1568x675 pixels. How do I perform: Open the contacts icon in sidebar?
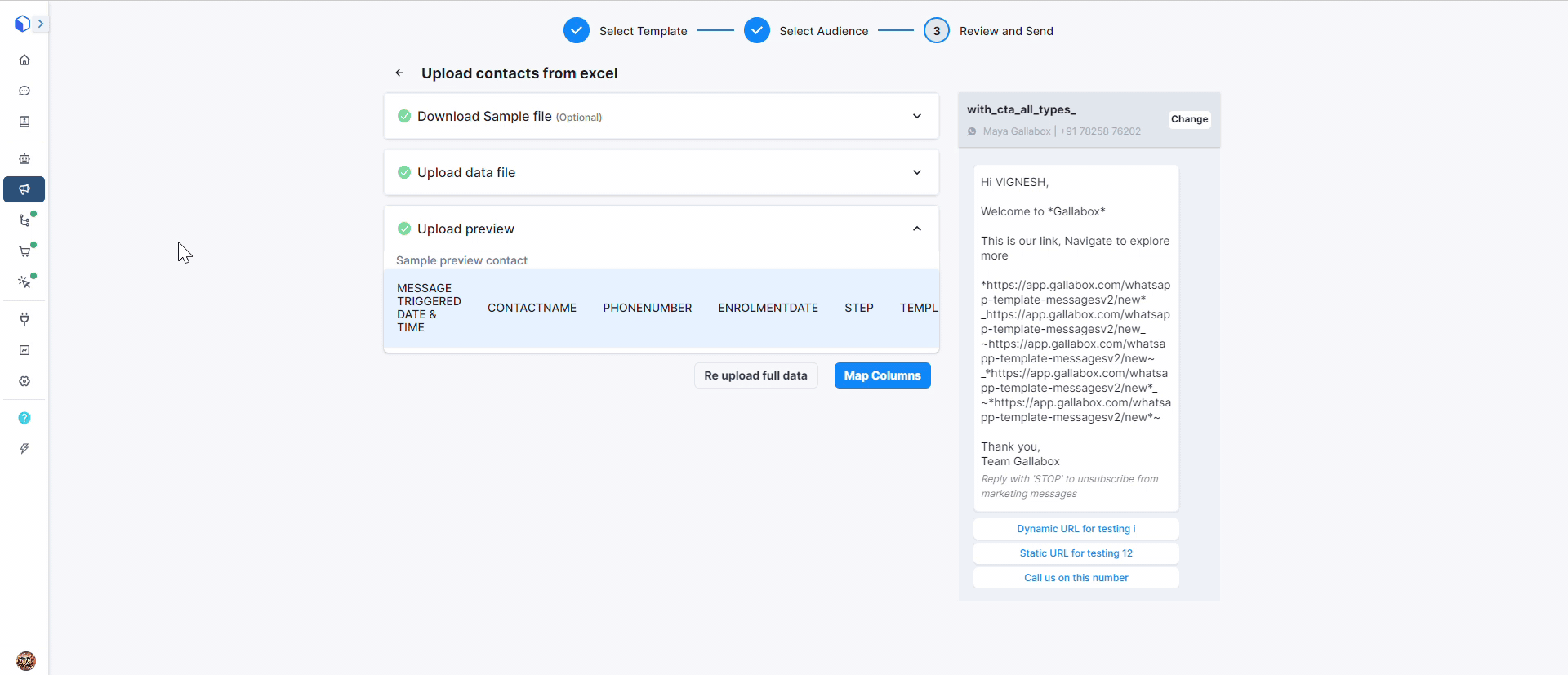click(x=24, y=122)
